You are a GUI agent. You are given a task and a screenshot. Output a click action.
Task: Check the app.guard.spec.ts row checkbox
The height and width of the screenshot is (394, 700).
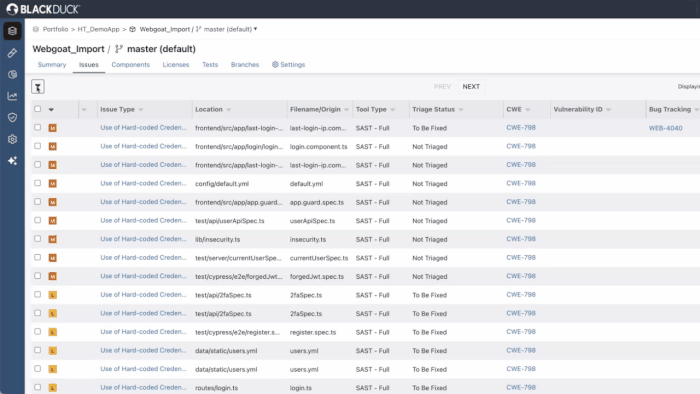tap(38, 202)
